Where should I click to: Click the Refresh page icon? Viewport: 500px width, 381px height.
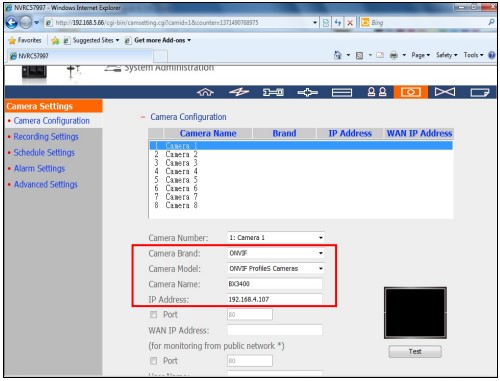pyautogui.click(x=338, y=23)
